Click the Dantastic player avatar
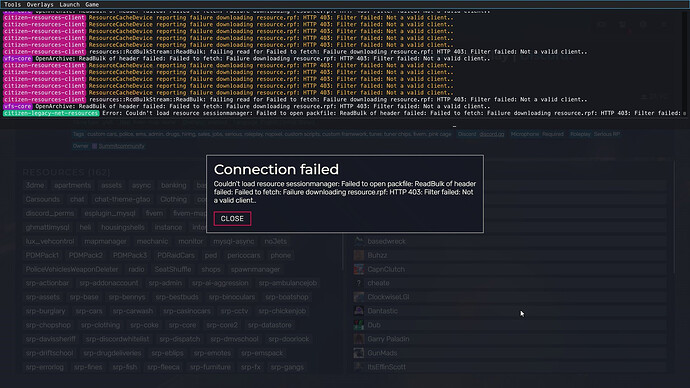Viewport: 690px width, 388px height. tap(359, 311)
